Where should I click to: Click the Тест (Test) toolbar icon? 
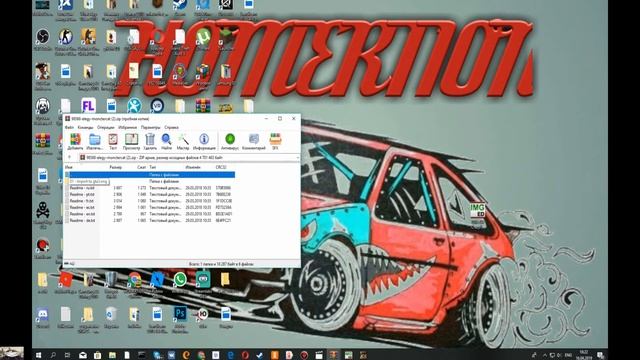coord(113,142)
